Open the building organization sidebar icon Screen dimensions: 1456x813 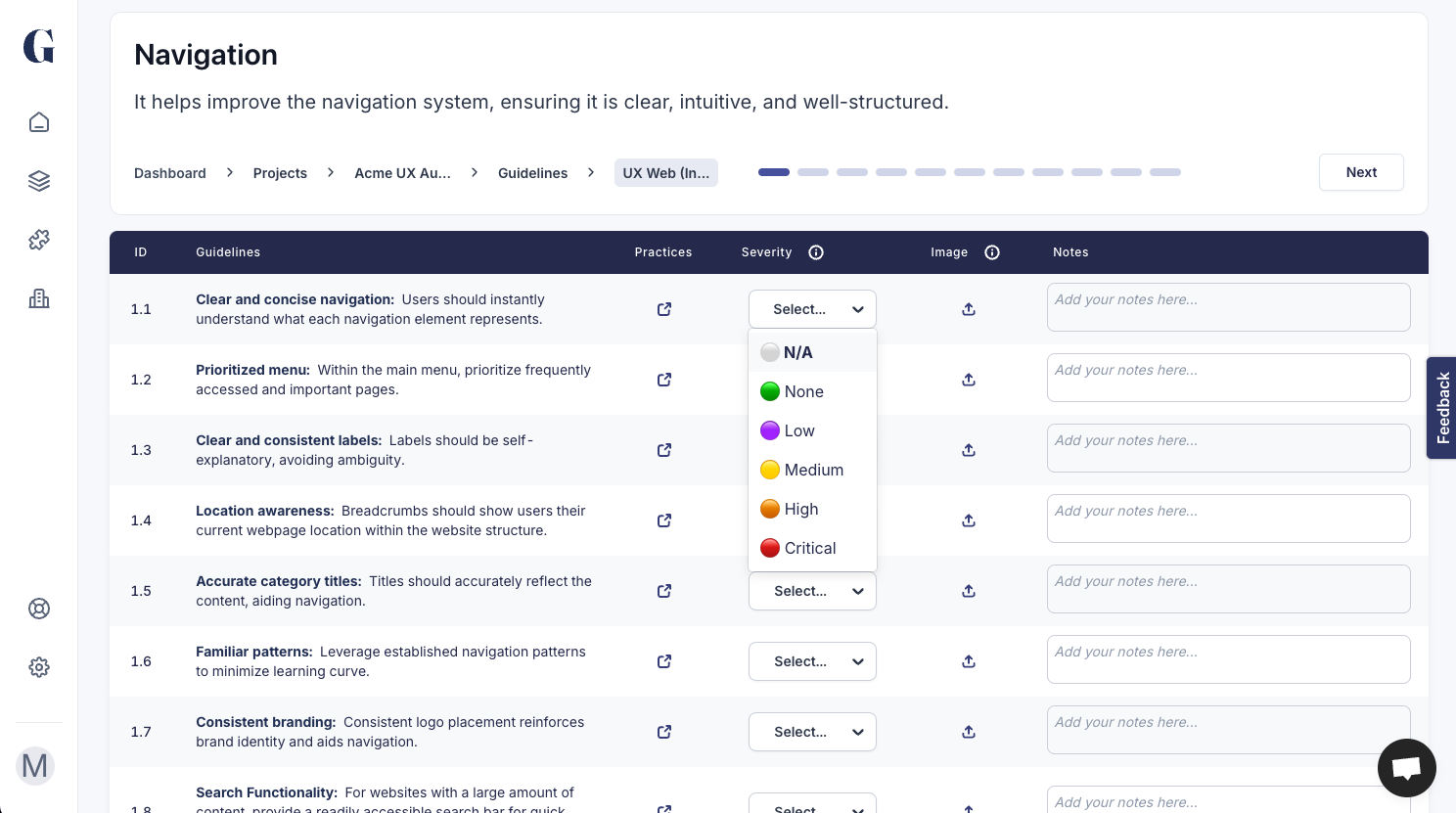[39, 298]
